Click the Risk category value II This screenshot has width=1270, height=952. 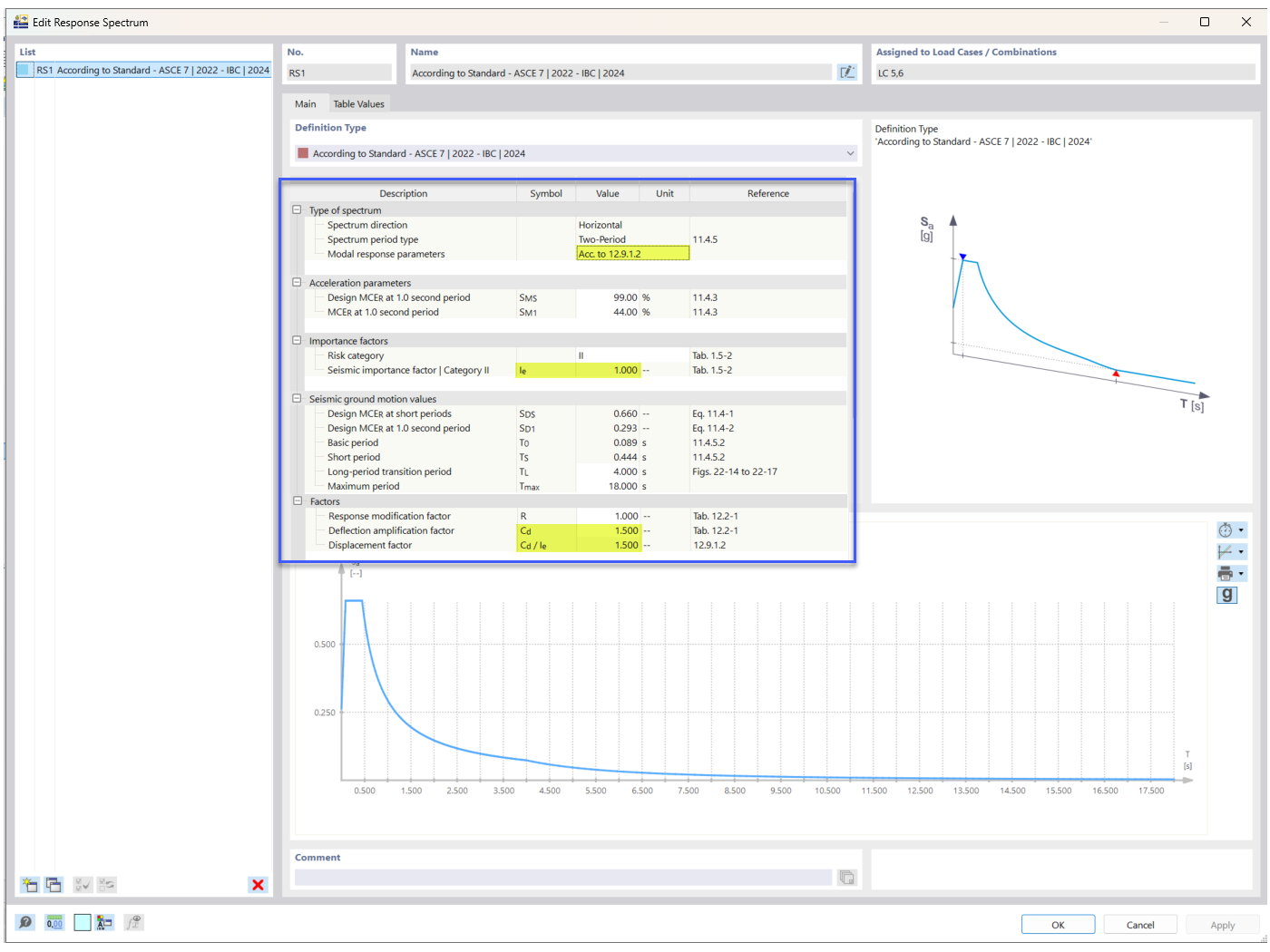632,355
